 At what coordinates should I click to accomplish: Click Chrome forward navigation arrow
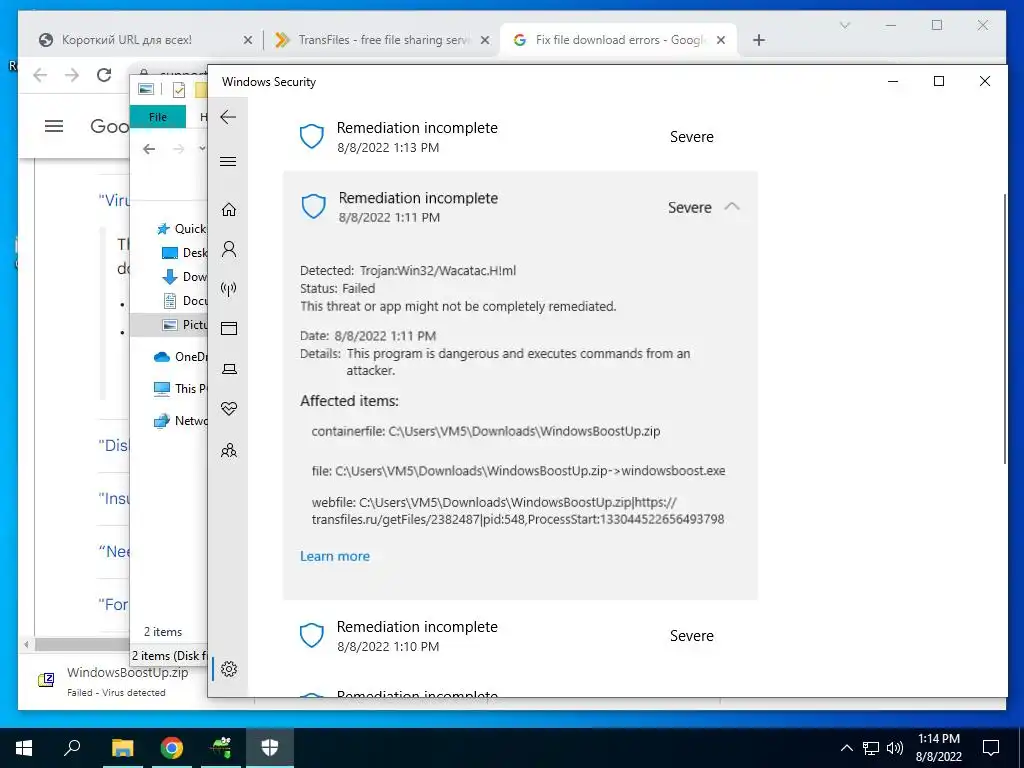pos(72,75)
